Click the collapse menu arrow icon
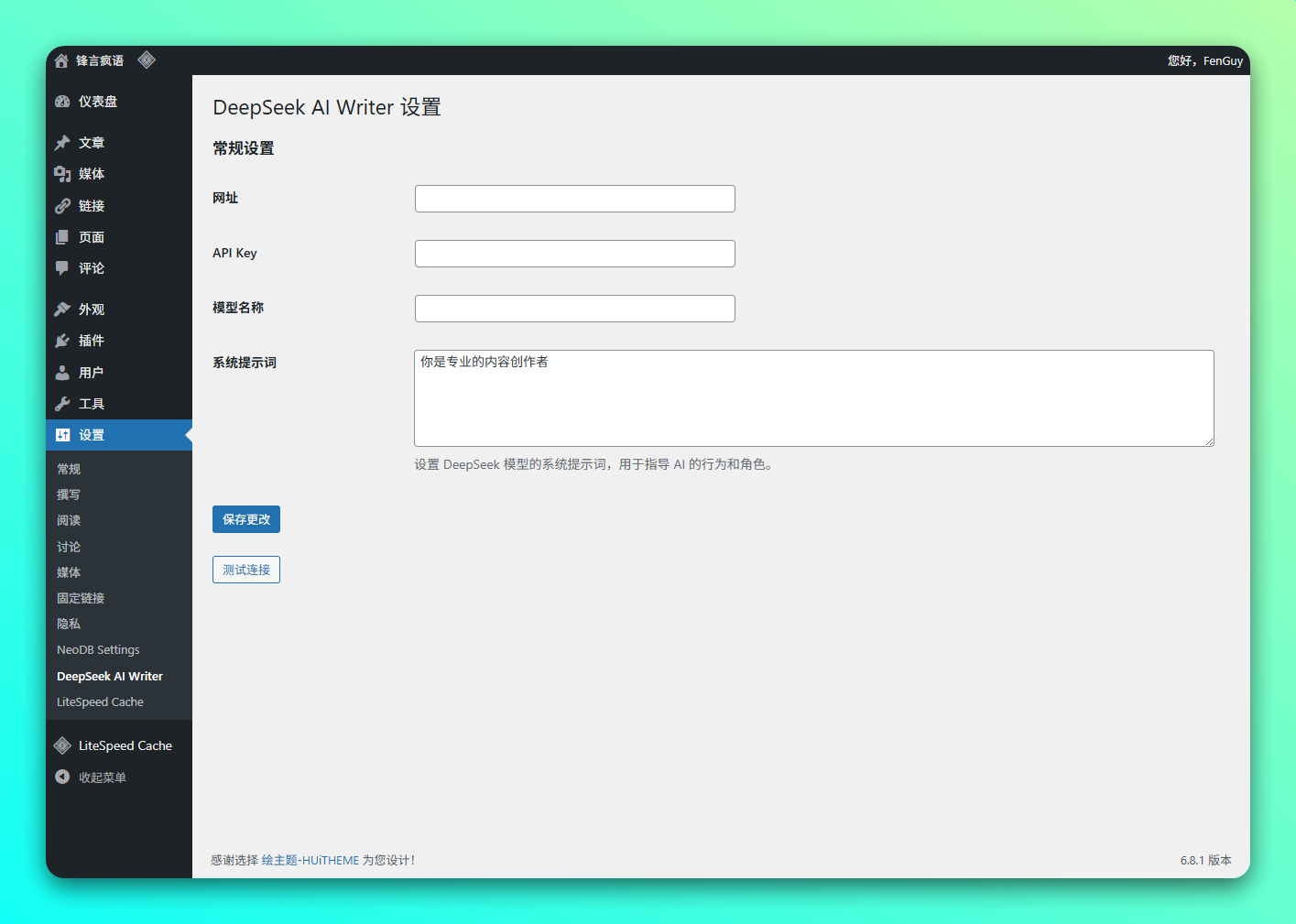 (62, 777)
